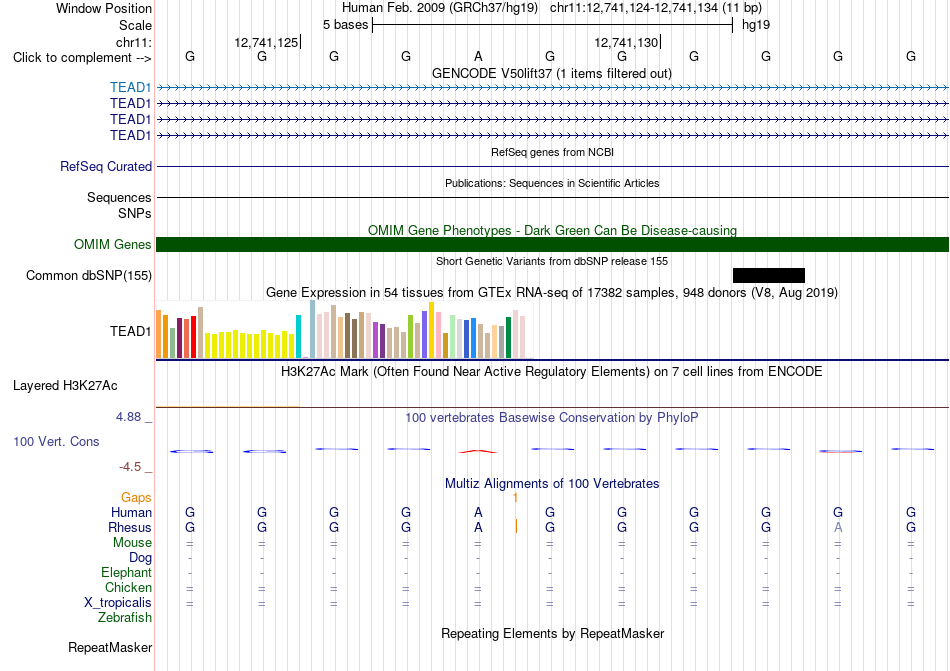Viewport: 950px width, 671px height.
Task: Click the PhyloP lower value -4.5
Action: pyautogui.click(x=130, y=467)
